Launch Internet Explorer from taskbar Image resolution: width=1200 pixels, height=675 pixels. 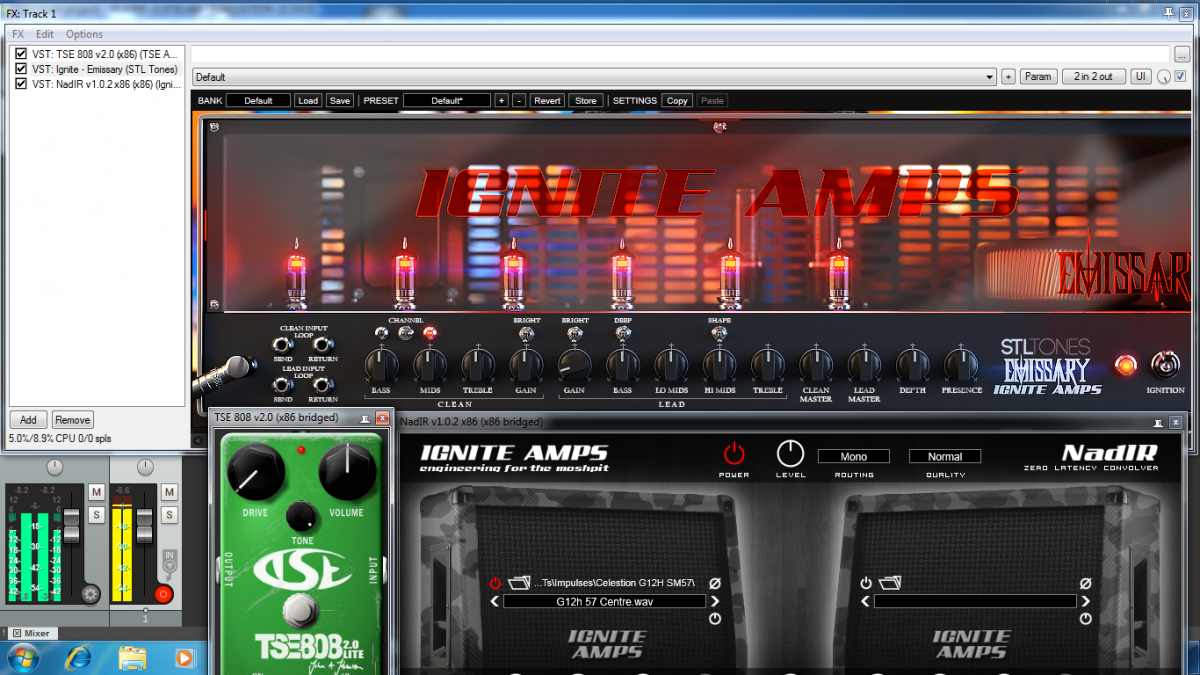79,657
